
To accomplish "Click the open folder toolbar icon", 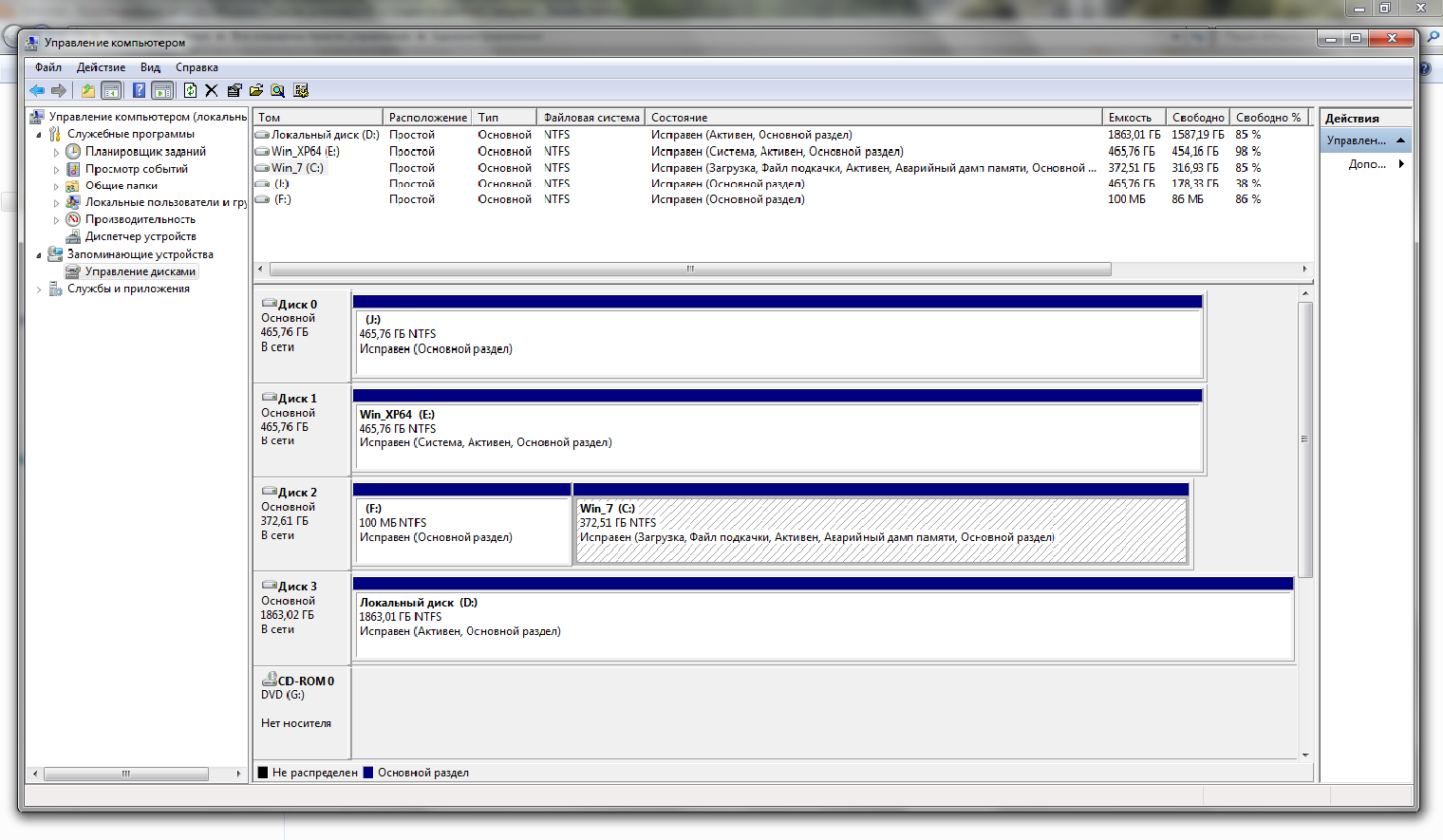I will (x=256, y=90).
